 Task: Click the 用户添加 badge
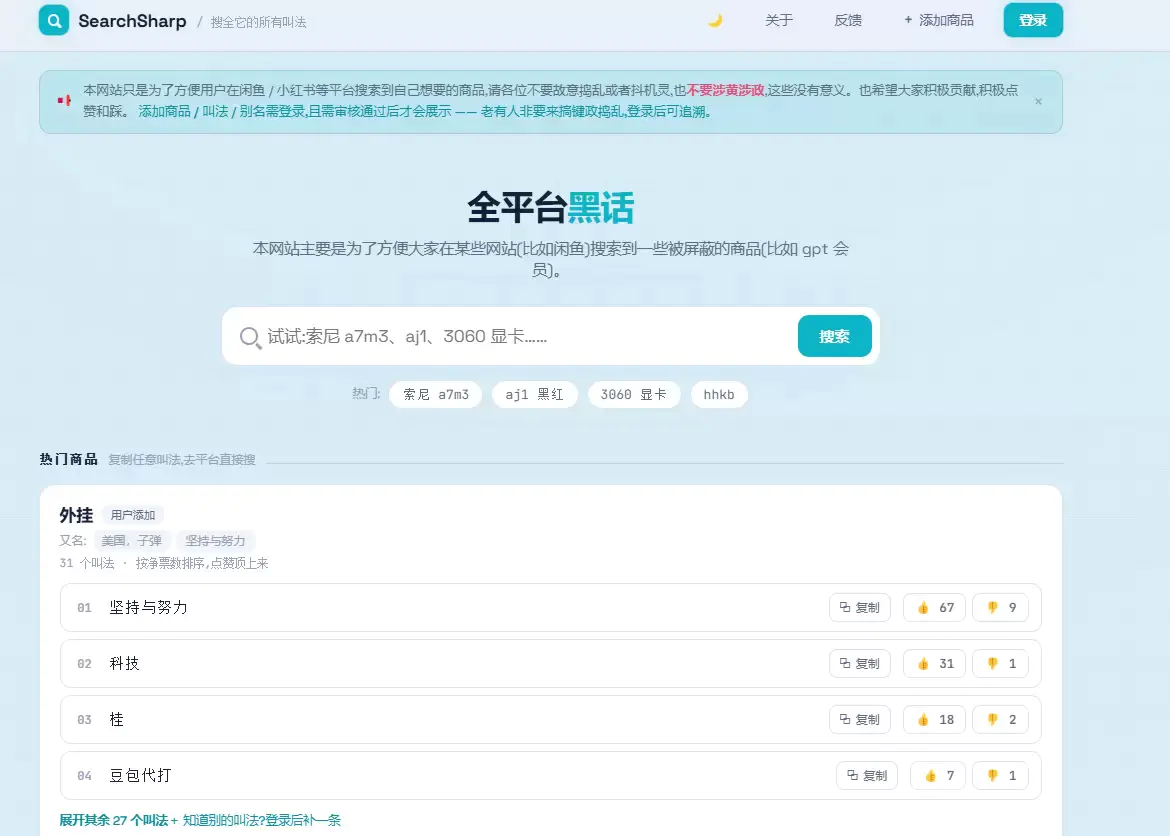tap(133, 515)
